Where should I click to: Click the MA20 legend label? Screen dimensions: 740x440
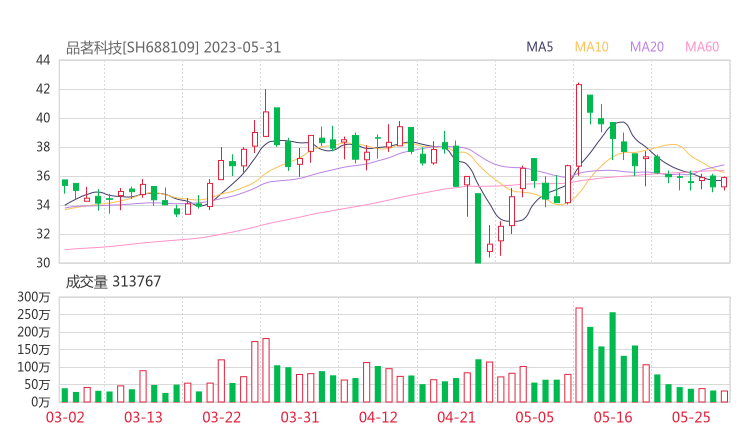coord(647,47)
